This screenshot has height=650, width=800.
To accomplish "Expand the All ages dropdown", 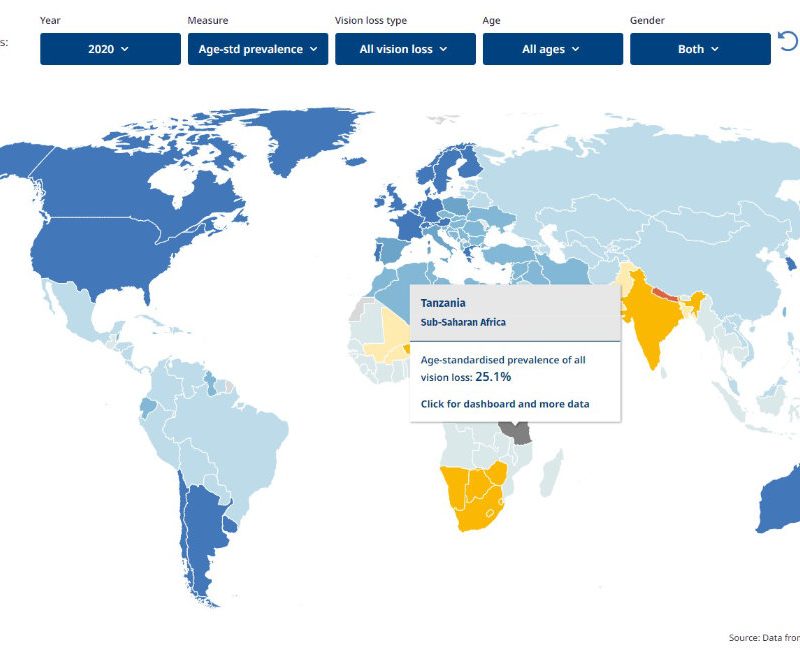I will click(553, 49).
